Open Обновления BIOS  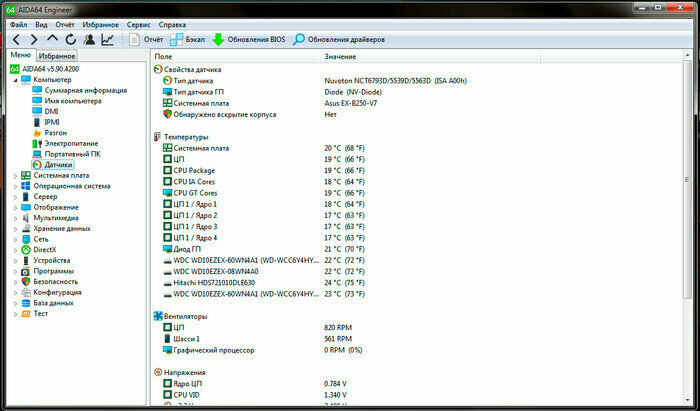[249, 40]
